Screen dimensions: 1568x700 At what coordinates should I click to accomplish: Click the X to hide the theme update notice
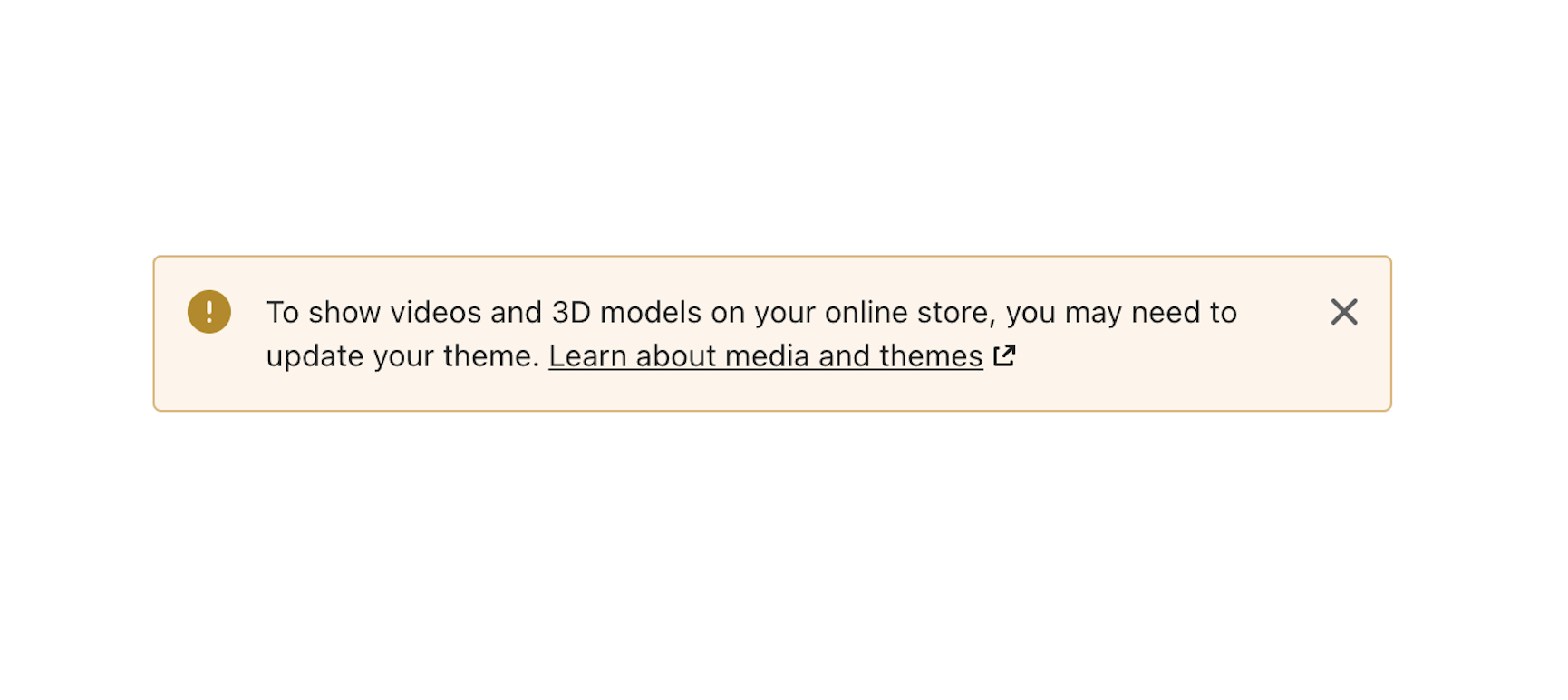pos(1343,312)
